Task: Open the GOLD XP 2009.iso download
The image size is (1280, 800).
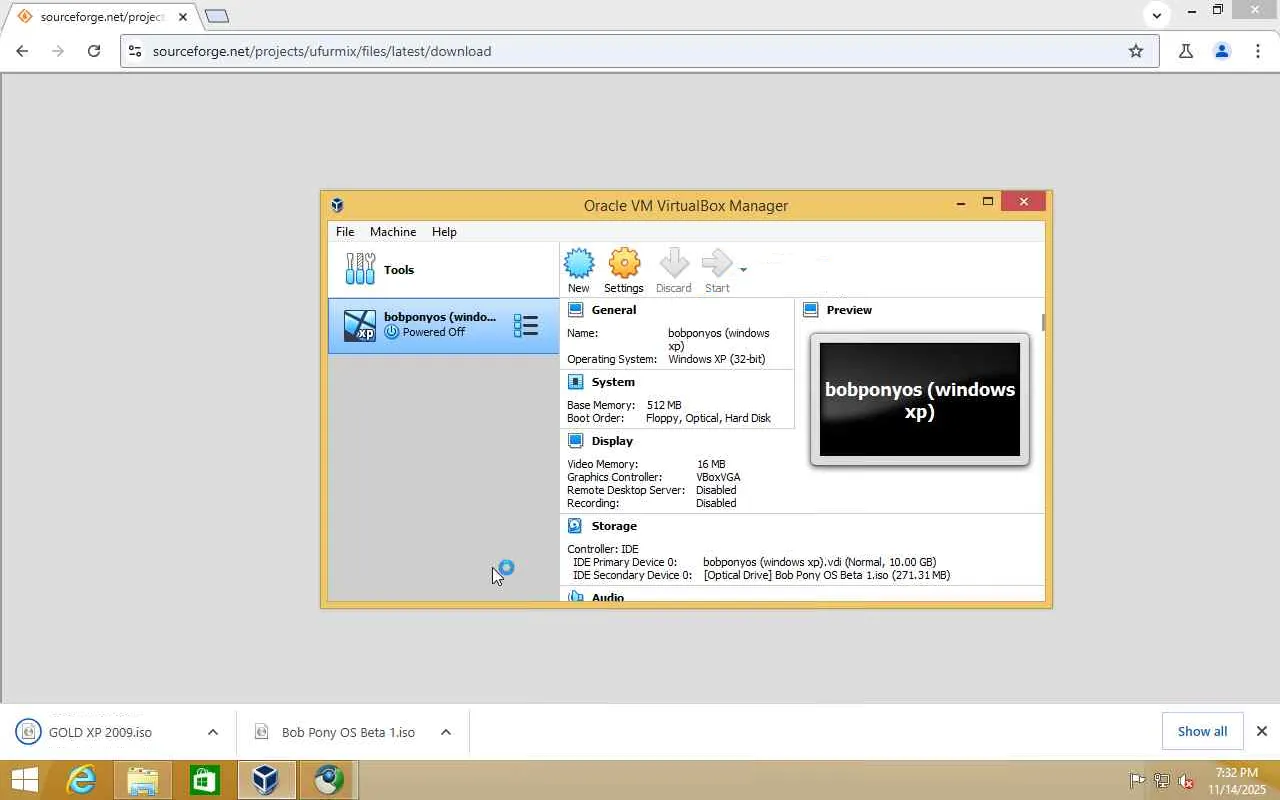Action: (100, 732)
